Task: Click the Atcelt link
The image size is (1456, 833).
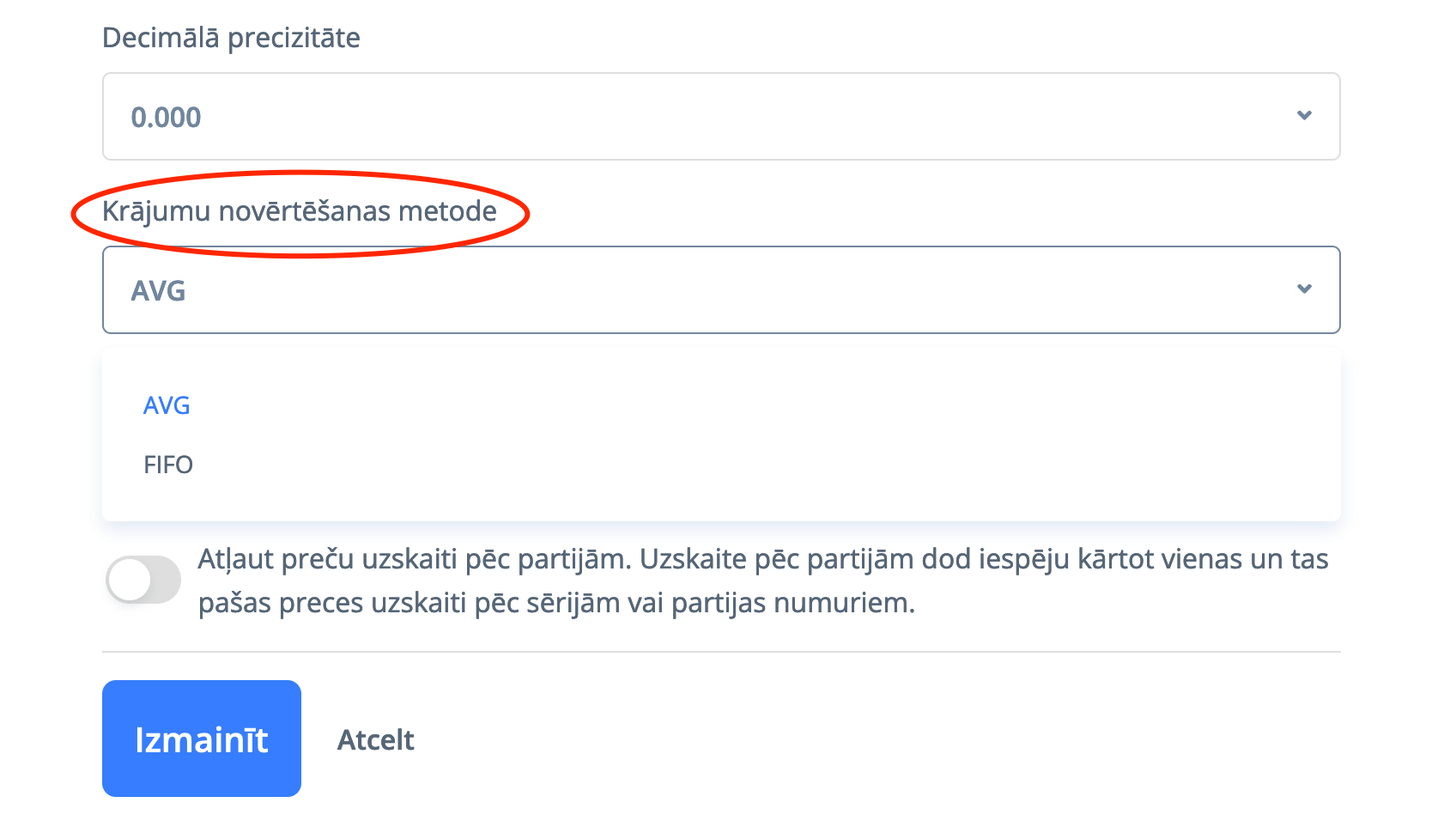Action: pos(375,740)
